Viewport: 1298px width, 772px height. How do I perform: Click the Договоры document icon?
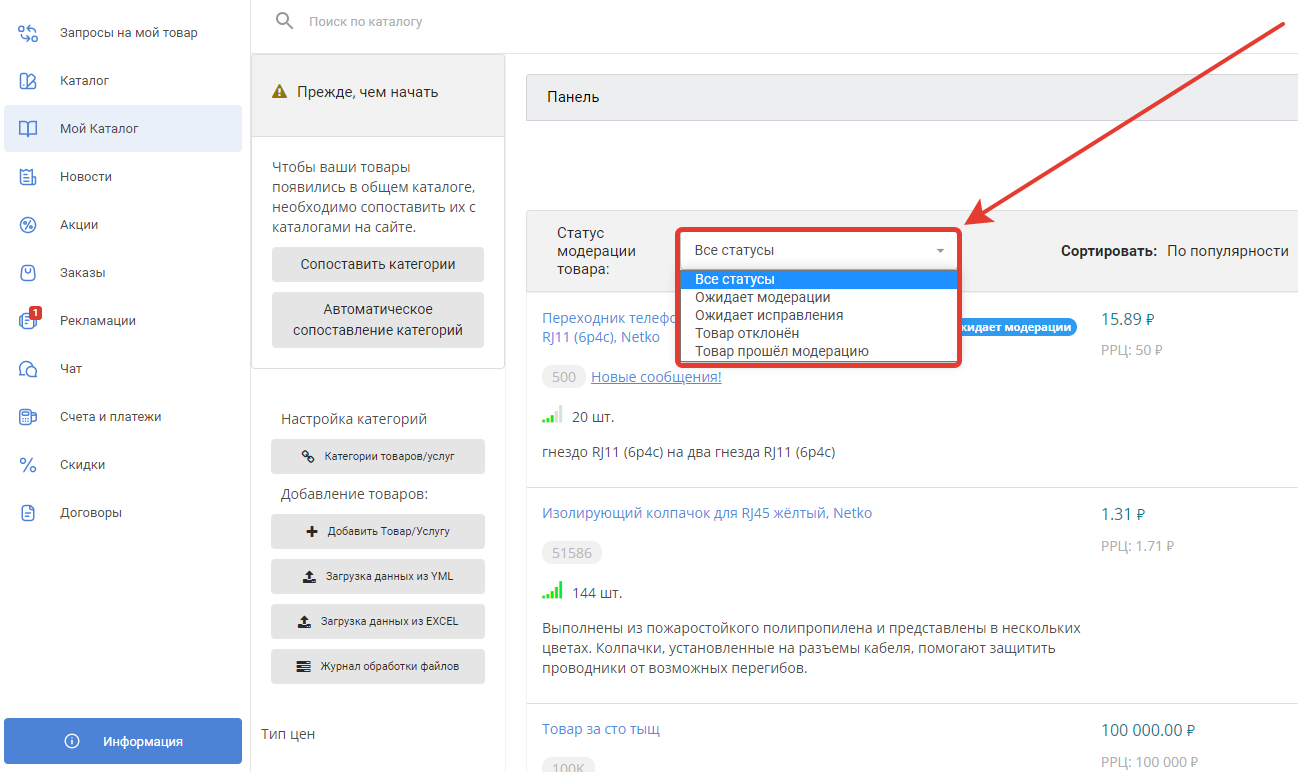[x=28, y=513]
